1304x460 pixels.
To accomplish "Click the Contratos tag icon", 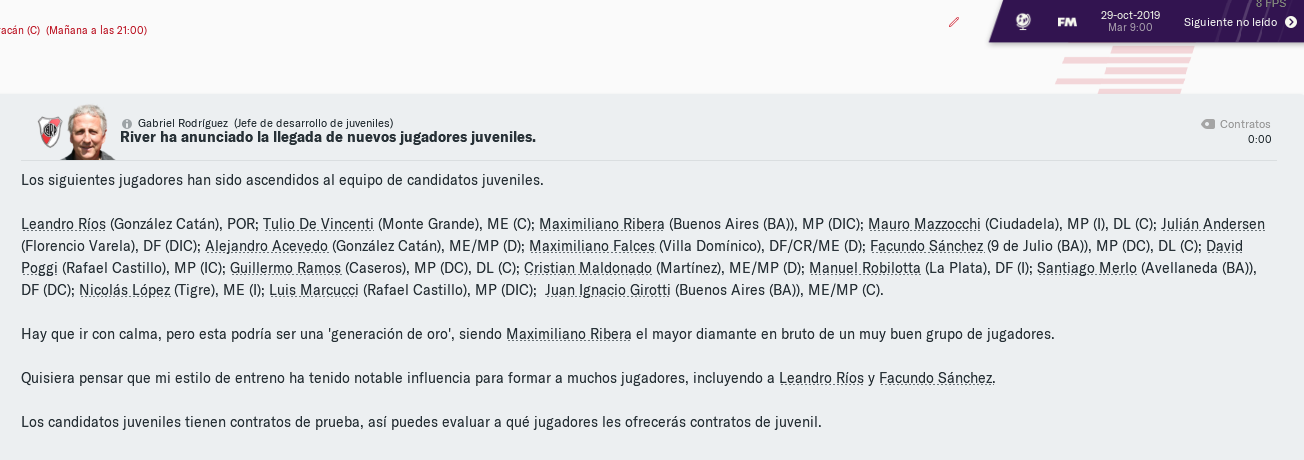I will [1208, 124].
